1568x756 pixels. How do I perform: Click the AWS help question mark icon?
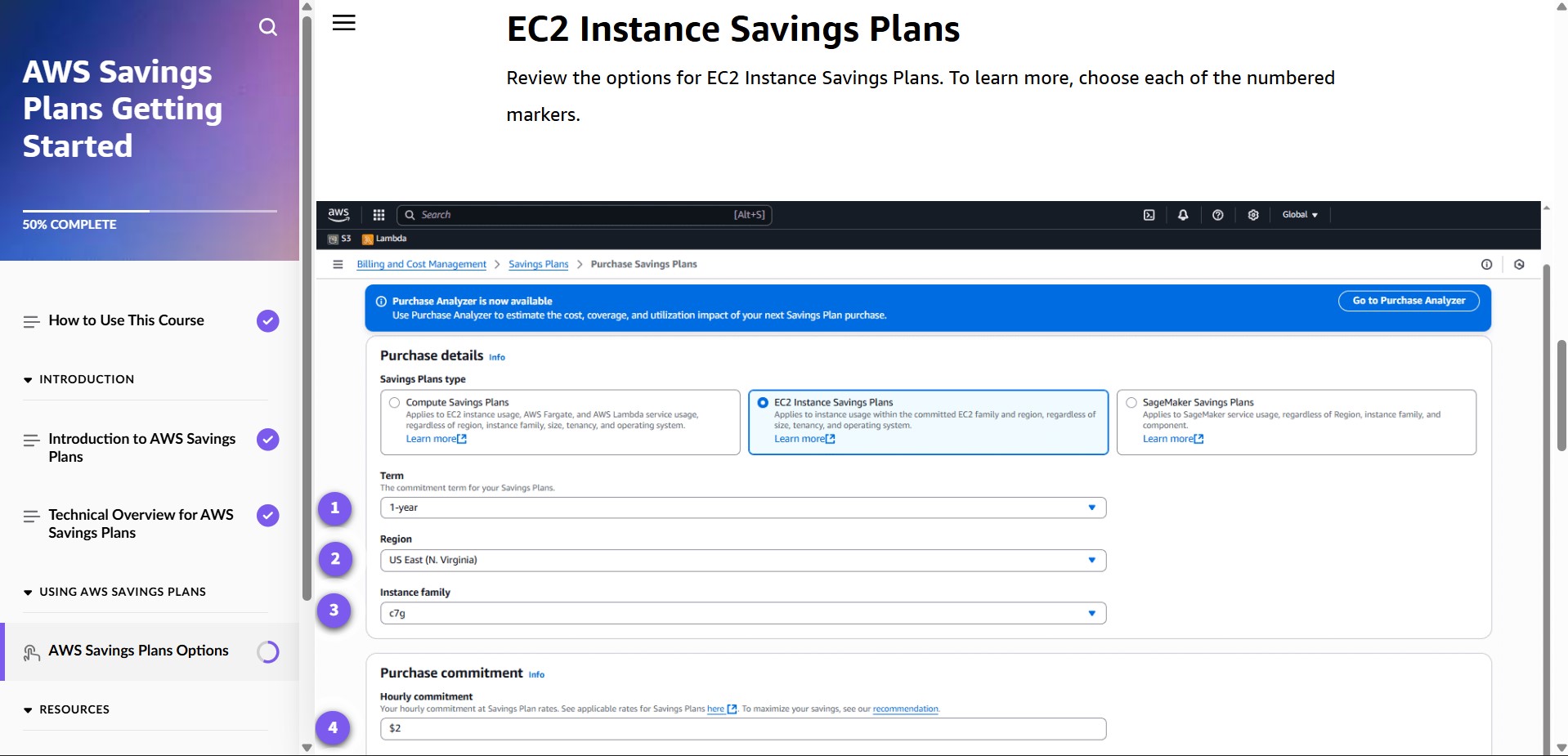[1217, 215]
